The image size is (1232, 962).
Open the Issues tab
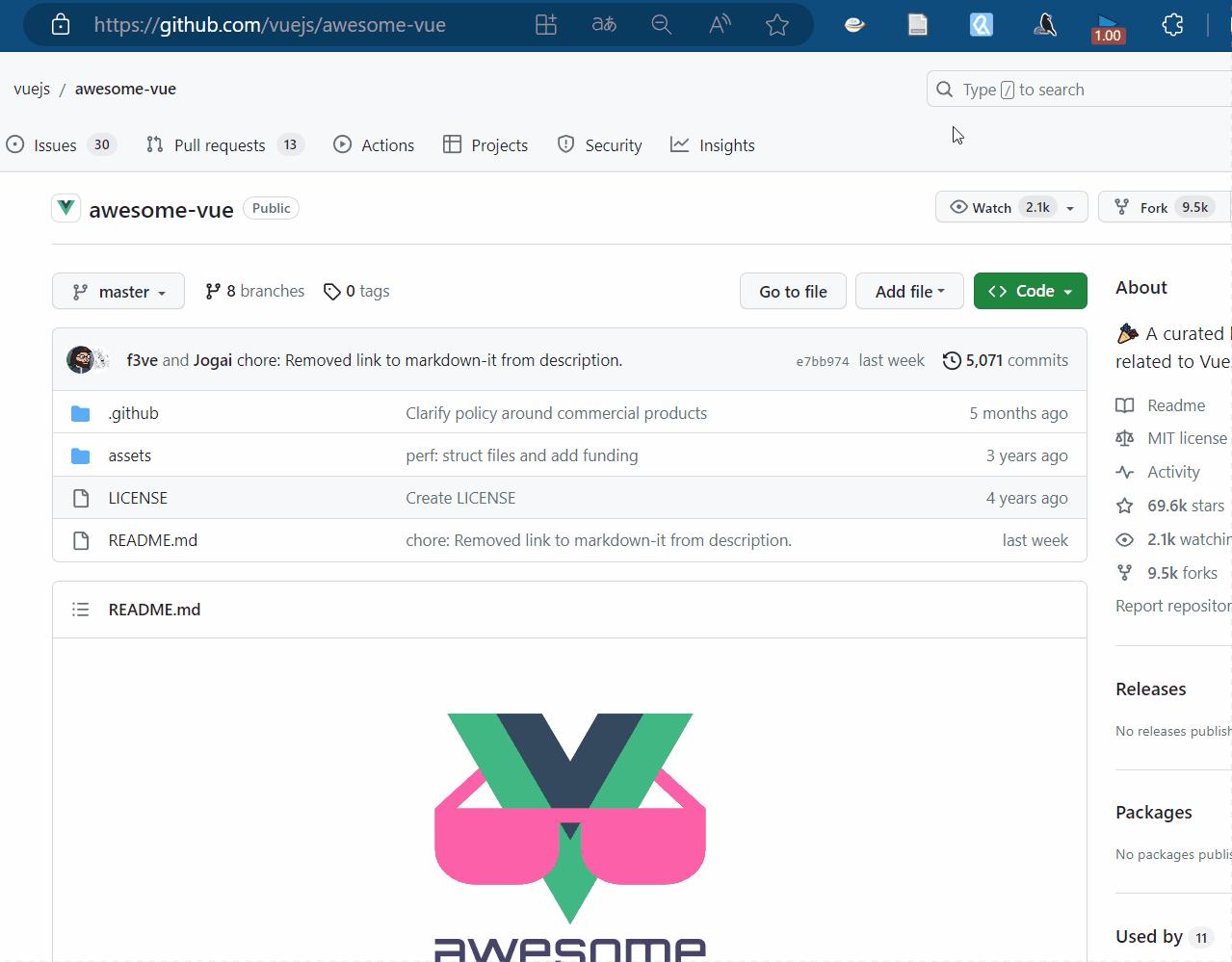(x=60, y=144)
